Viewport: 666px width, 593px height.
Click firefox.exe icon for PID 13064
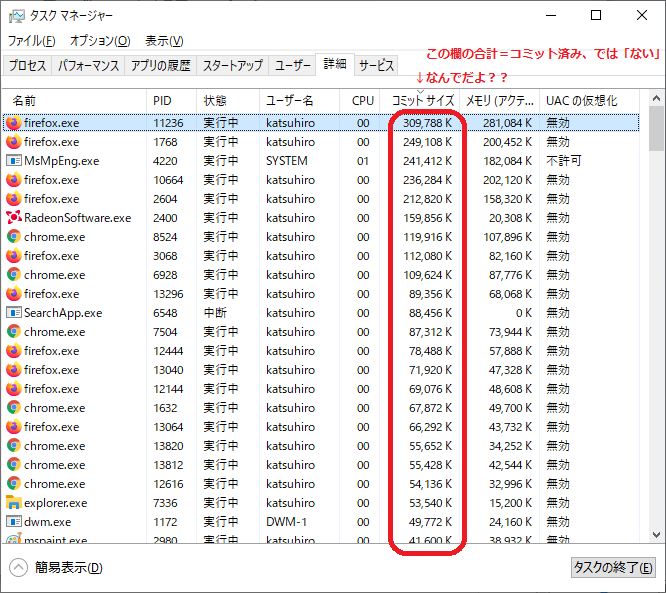tap(14, 426)
